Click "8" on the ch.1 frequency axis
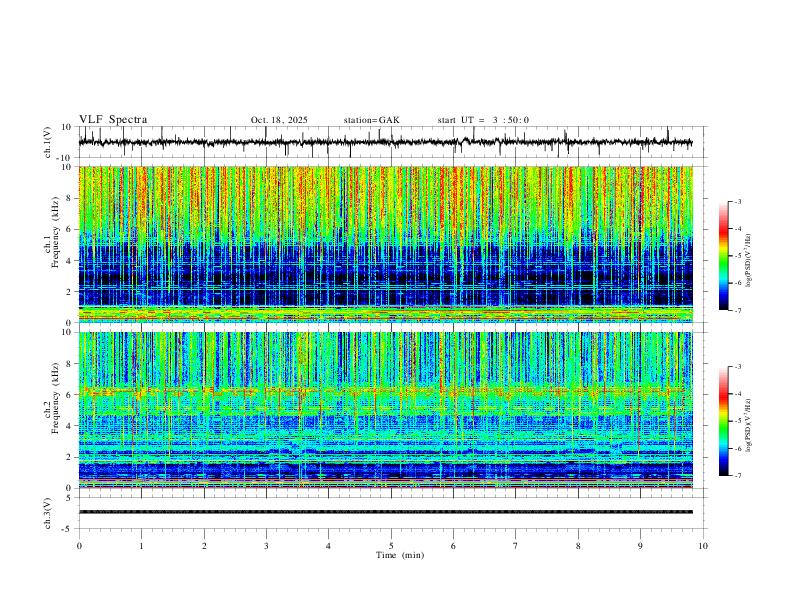Viewport: 792px width, 612px height. coord(69,198)
